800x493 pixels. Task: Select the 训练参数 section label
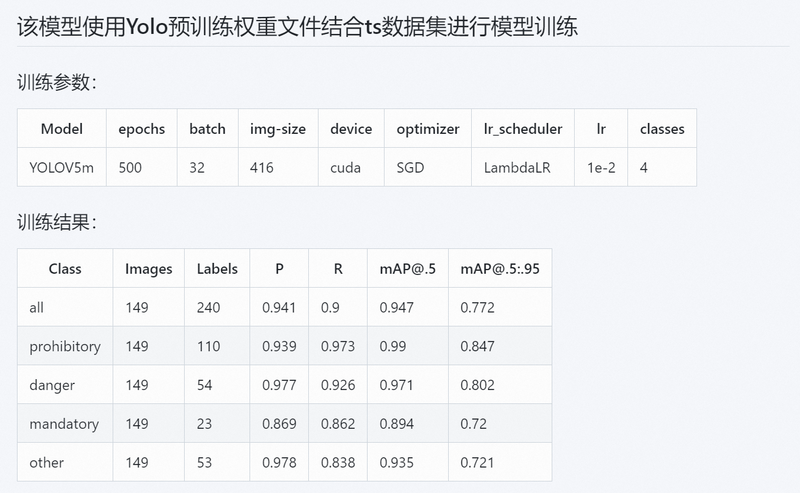pos(57,82)
